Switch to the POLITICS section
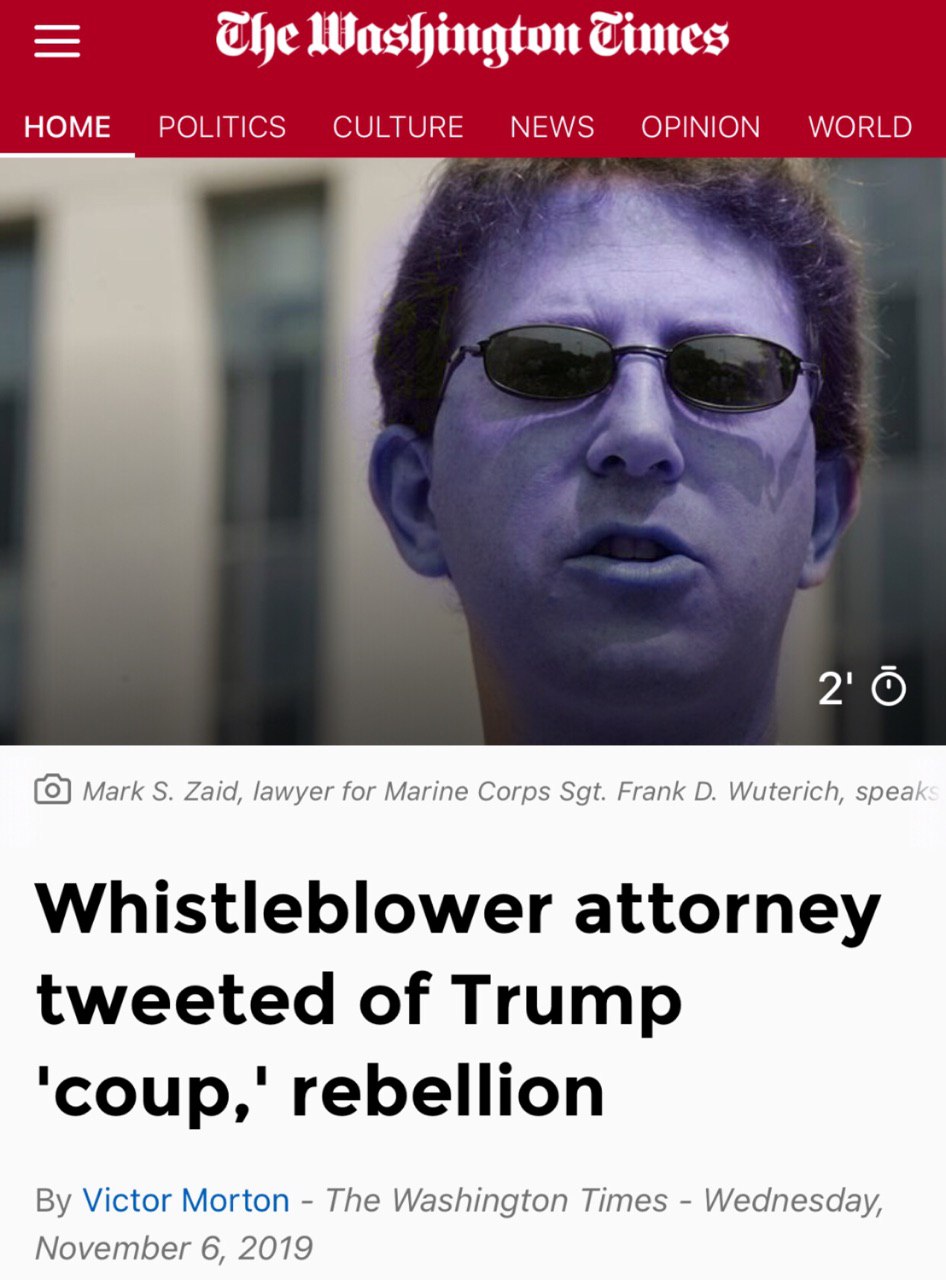 [x=222, y=127]
